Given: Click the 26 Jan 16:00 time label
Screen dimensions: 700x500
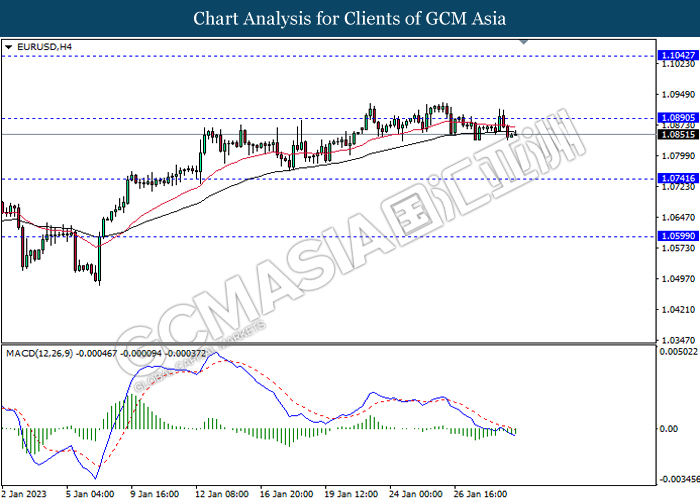Looking at the screenshot, I should 481,494.
